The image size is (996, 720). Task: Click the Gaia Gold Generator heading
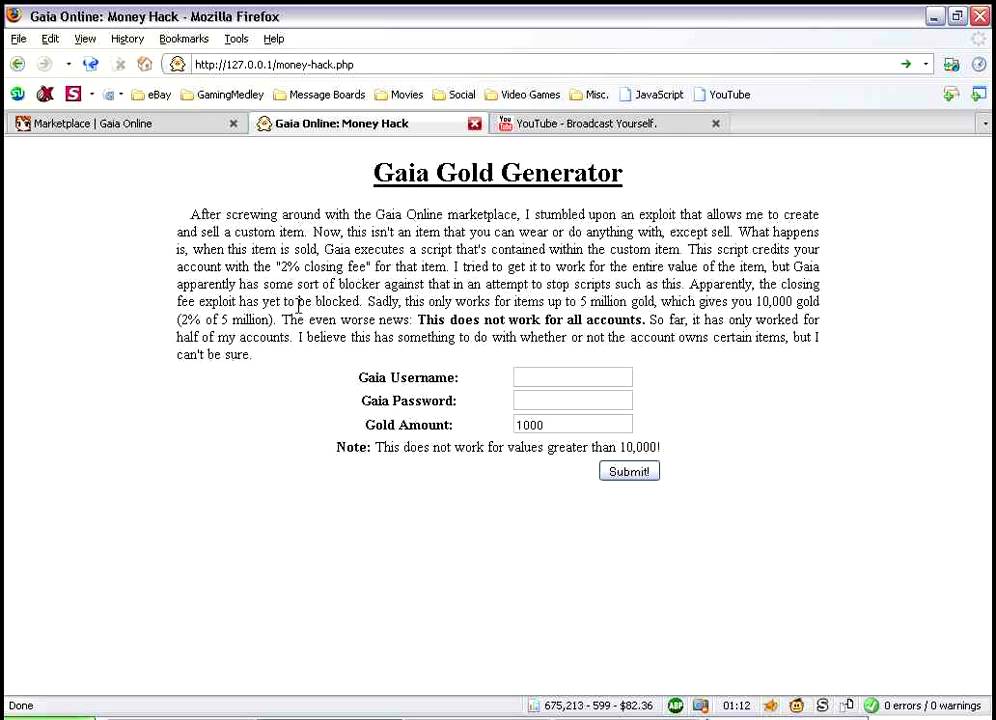[x=498, y=172]
